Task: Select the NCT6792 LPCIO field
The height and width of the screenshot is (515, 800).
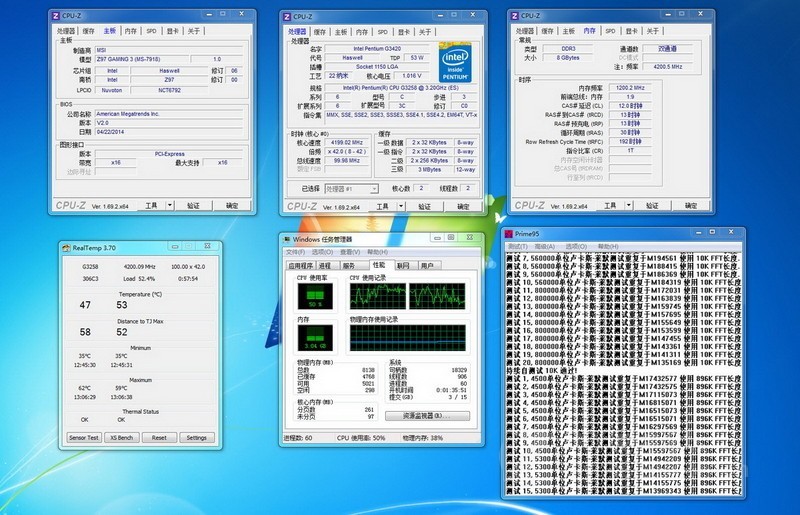Action: tap(169, 90)
